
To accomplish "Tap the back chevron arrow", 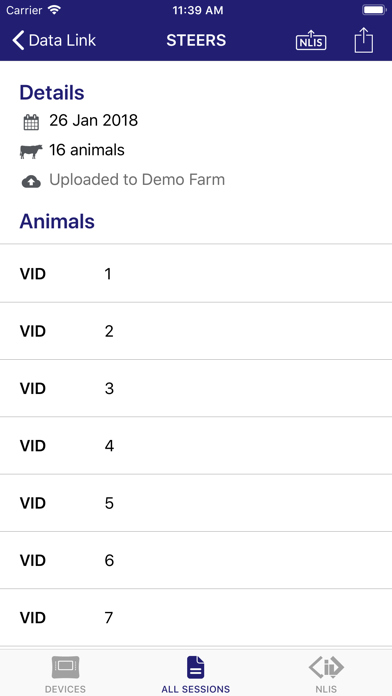I will click(18, 40).
